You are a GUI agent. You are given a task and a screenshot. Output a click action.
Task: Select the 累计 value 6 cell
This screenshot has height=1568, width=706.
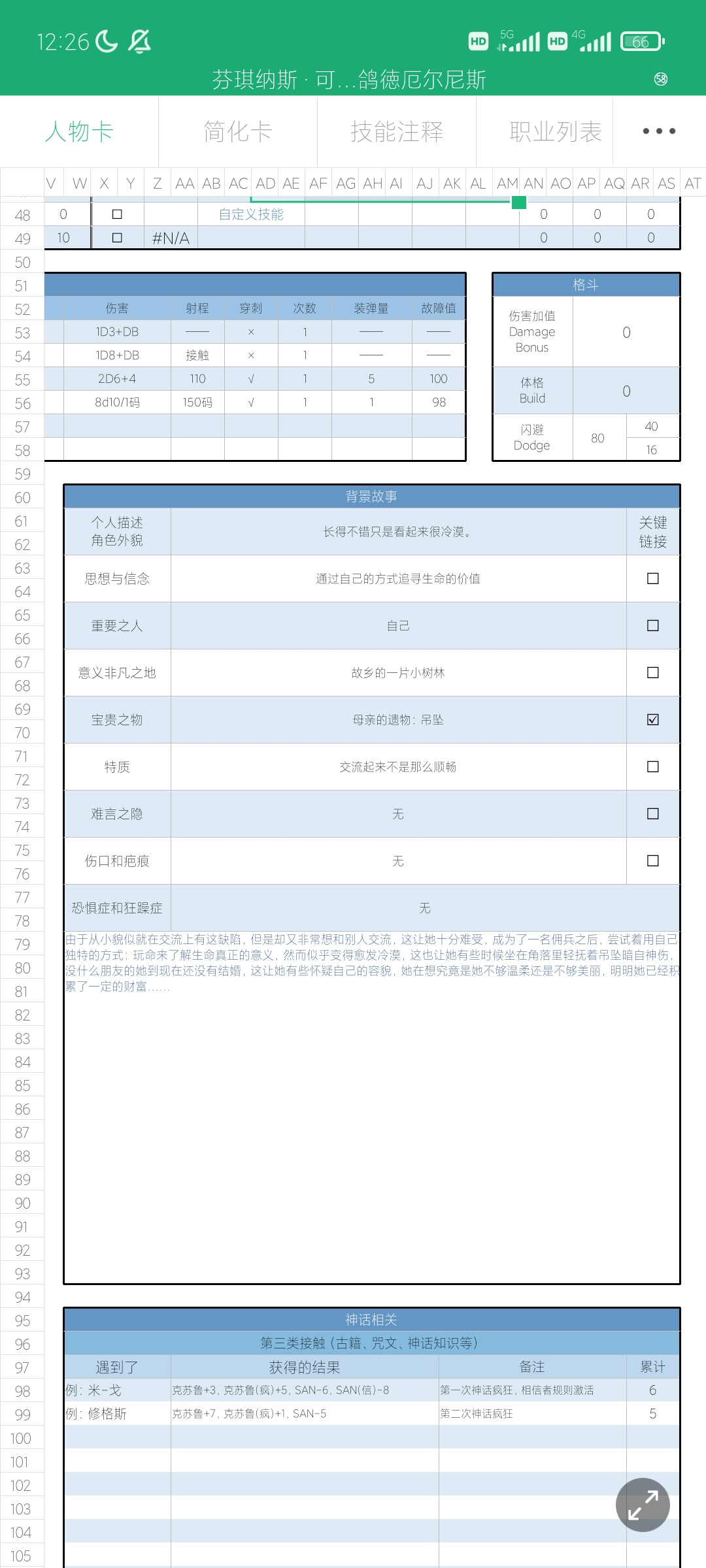pyautogui.click(x=653, y=1390)
